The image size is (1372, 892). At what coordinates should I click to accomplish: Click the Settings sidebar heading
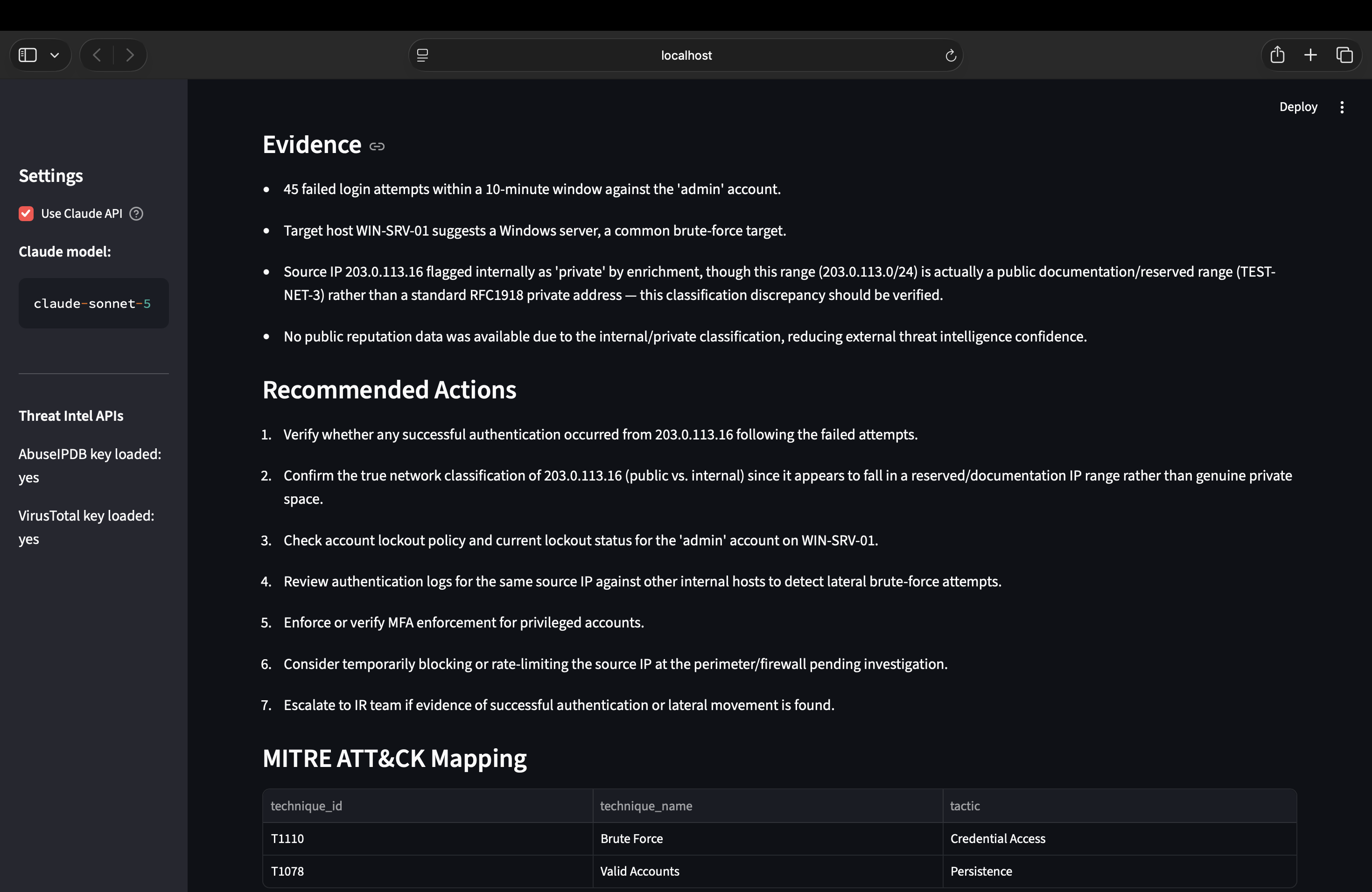[x=51, y=176]
